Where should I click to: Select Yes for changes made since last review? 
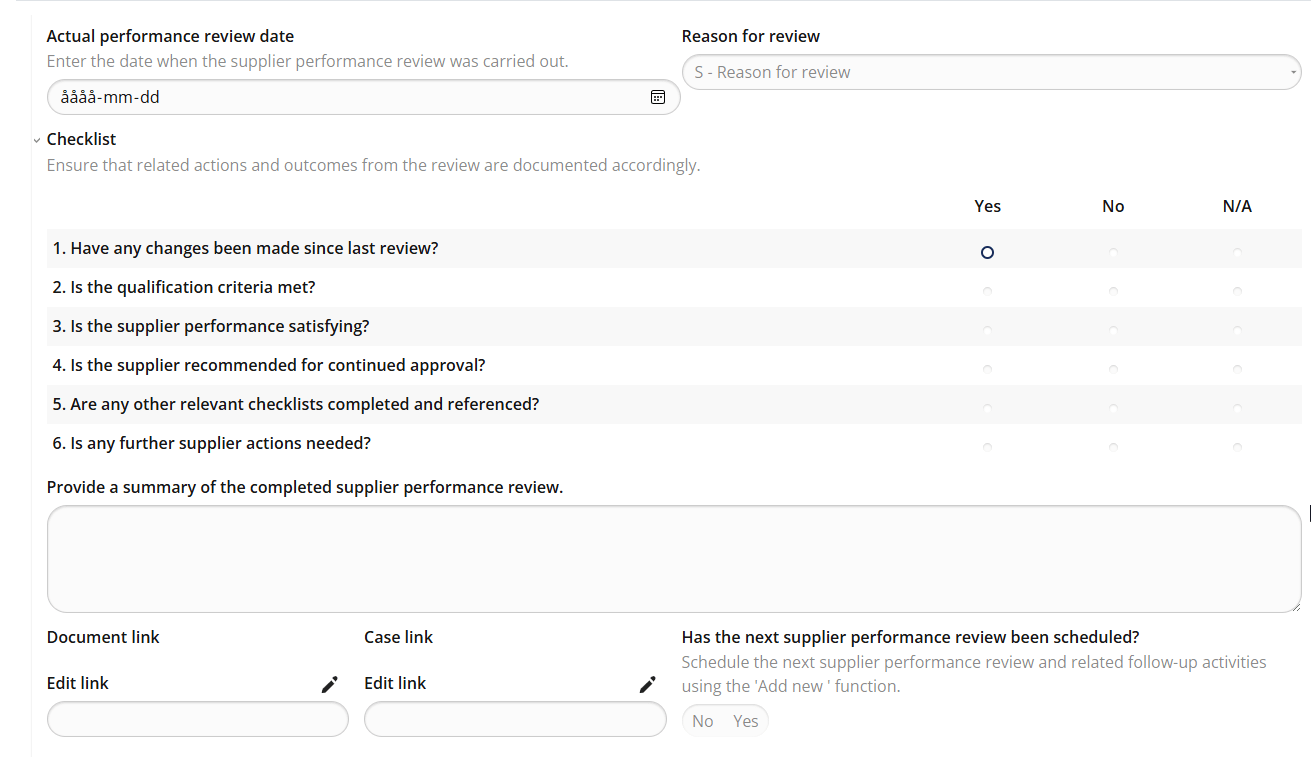[x=987, y=253]
